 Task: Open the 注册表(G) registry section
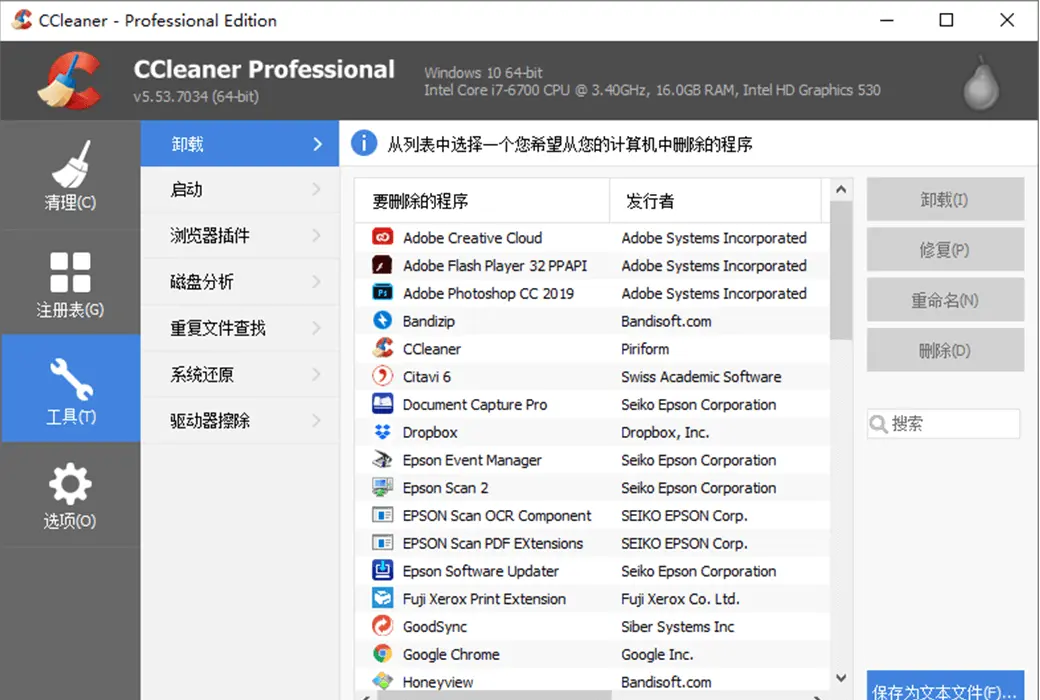pos(70,284)
